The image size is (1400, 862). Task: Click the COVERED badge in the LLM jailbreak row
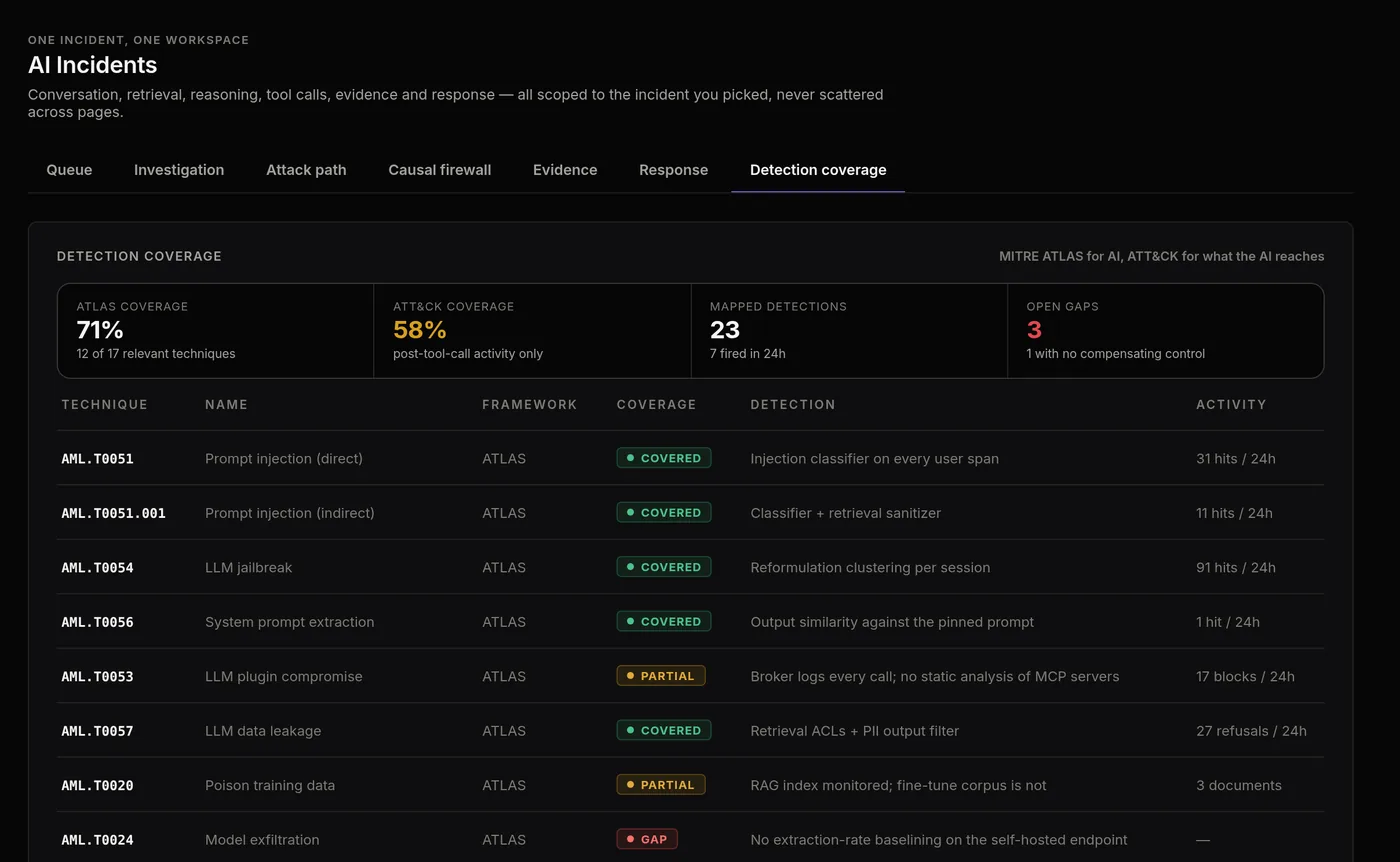pos(664,567)
